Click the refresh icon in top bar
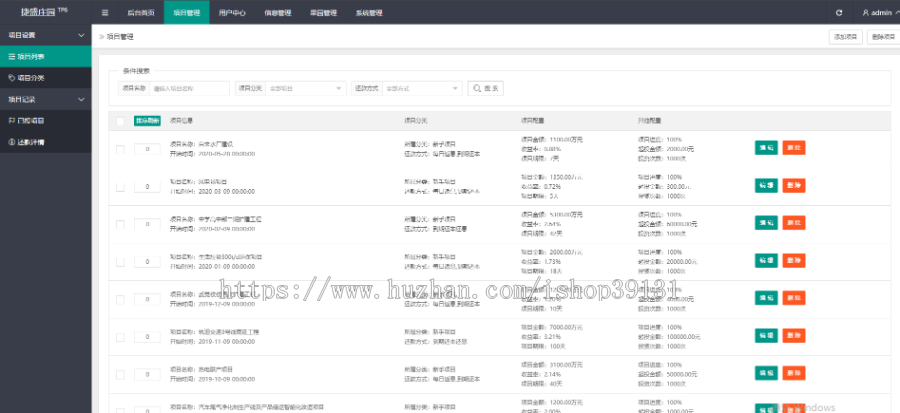 [839, 13]
